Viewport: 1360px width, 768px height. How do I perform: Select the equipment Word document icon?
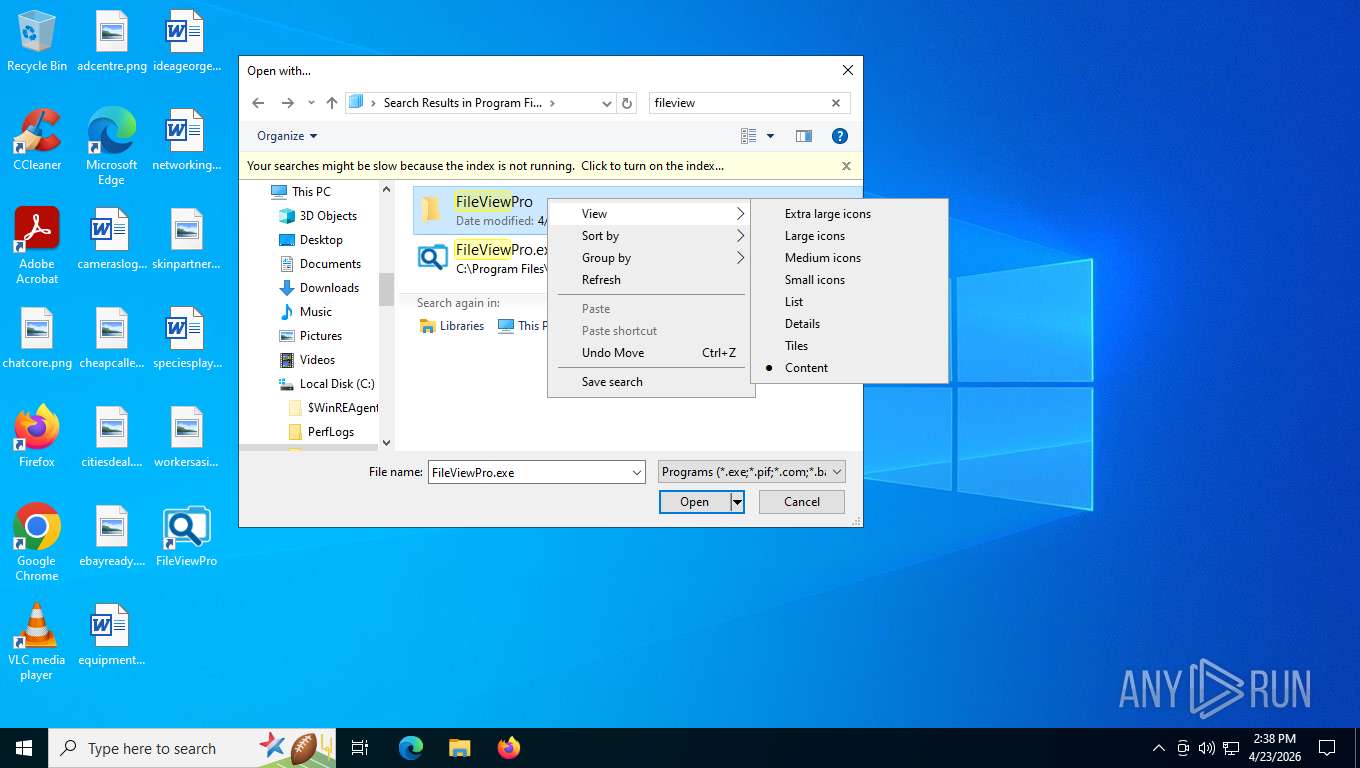click(x=111, y=635)
